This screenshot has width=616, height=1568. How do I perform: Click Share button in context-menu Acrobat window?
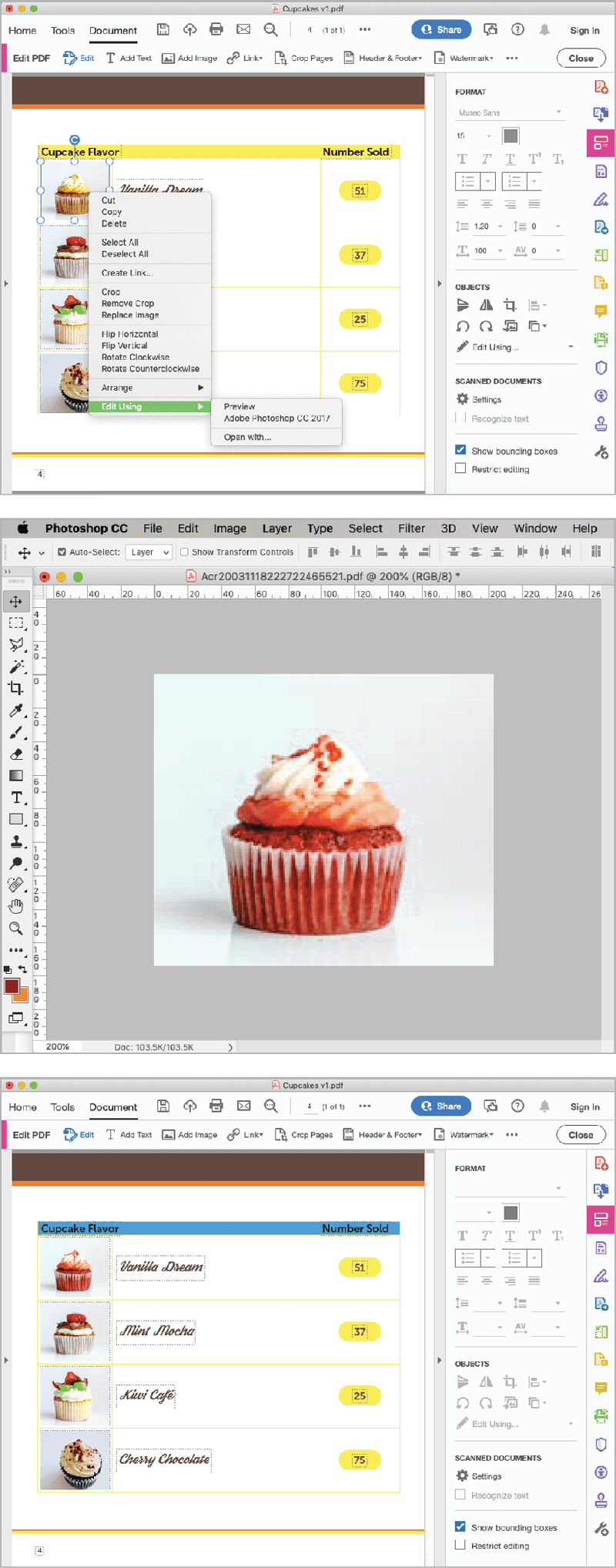[442, 29]
